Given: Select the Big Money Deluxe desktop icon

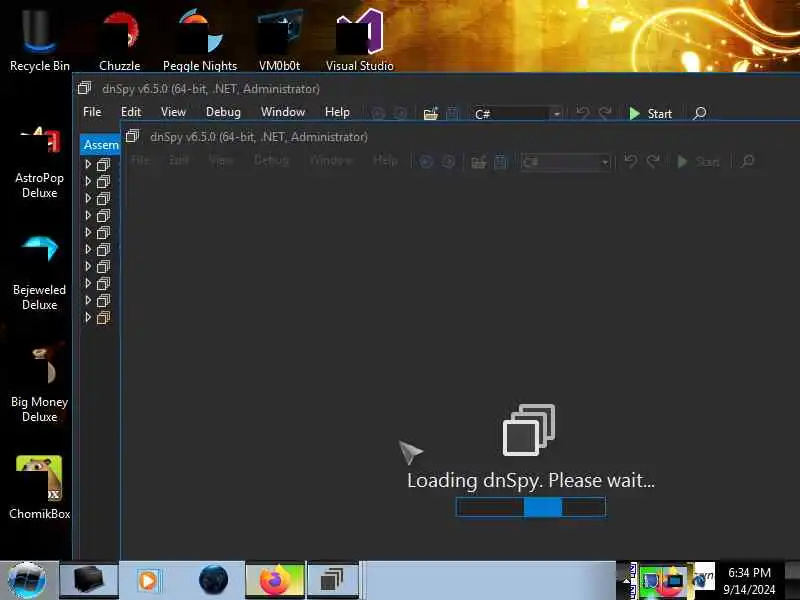Looking at the screenshot, I should click(x=39, y=385).
